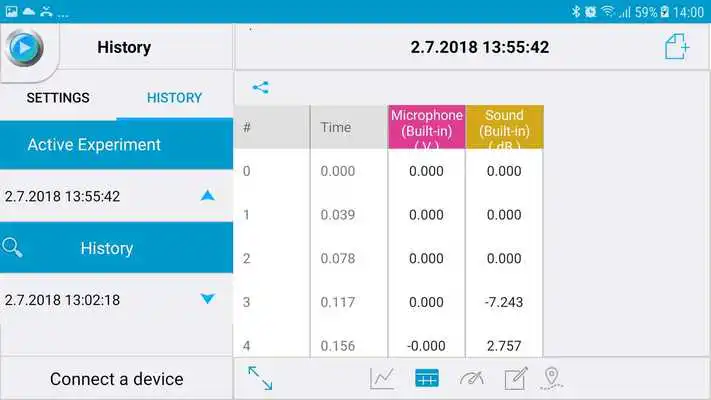Open the gauge meter view

(x=471, y=378)
